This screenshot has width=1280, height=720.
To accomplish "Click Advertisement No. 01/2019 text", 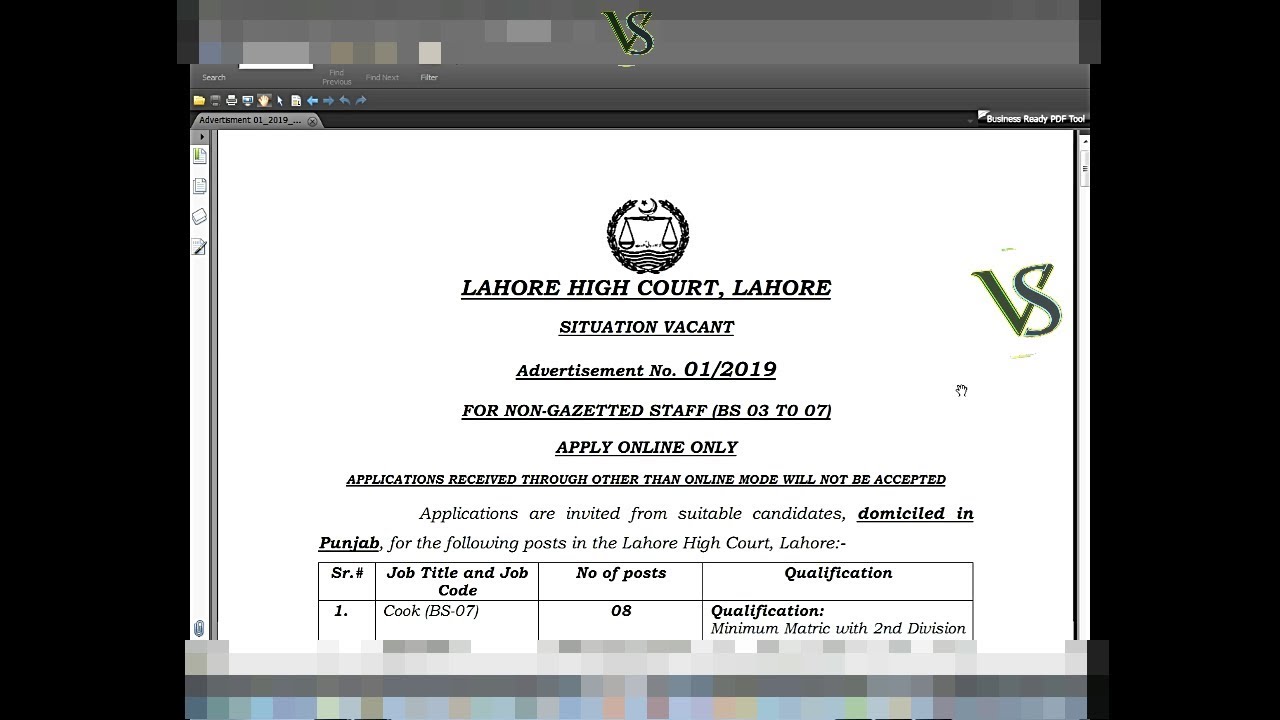I will (x=646, y=369).
